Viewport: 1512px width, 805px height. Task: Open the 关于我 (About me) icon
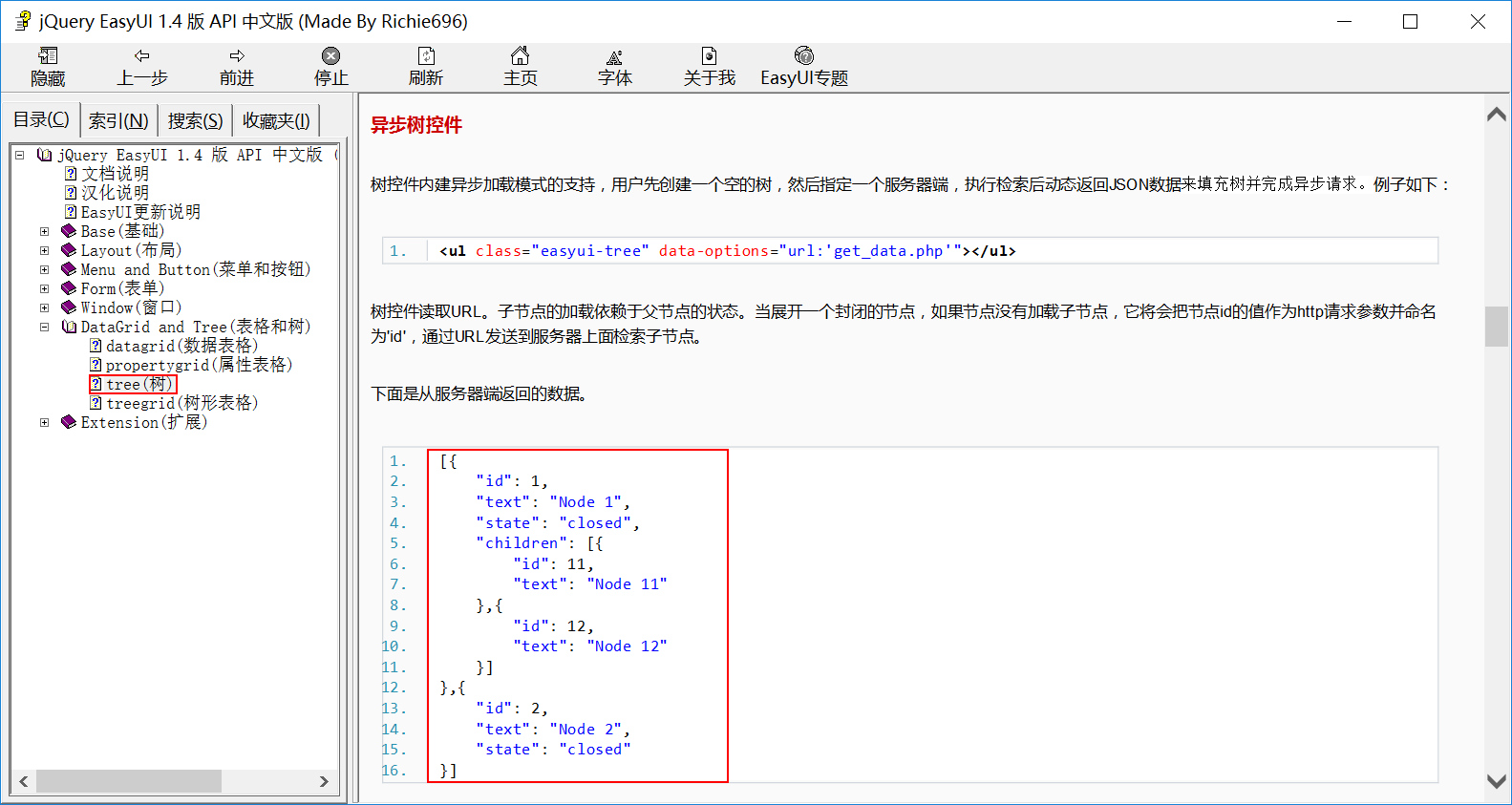point(710,56)
